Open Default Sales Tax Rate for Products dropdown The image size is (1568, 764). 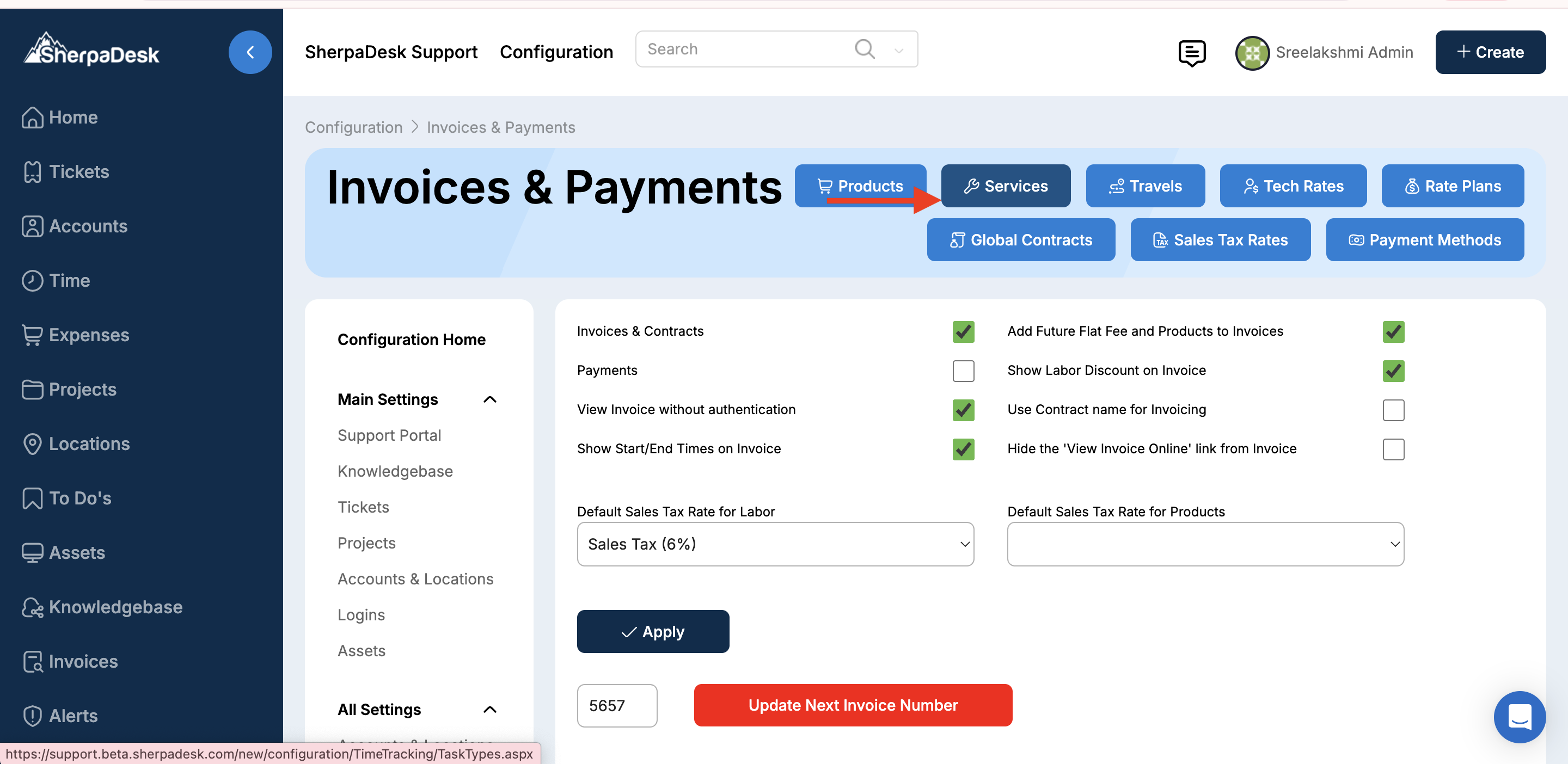[1205, 544]
